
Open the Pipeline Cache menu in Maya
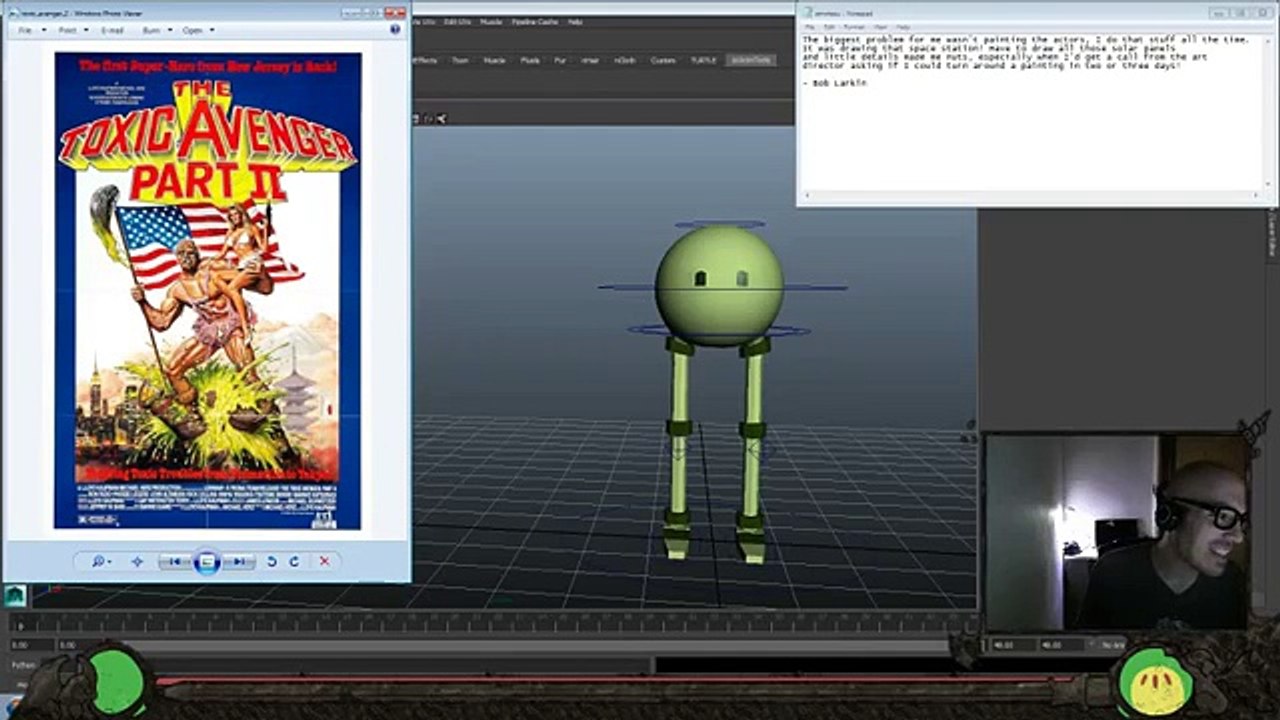(534, 21)
